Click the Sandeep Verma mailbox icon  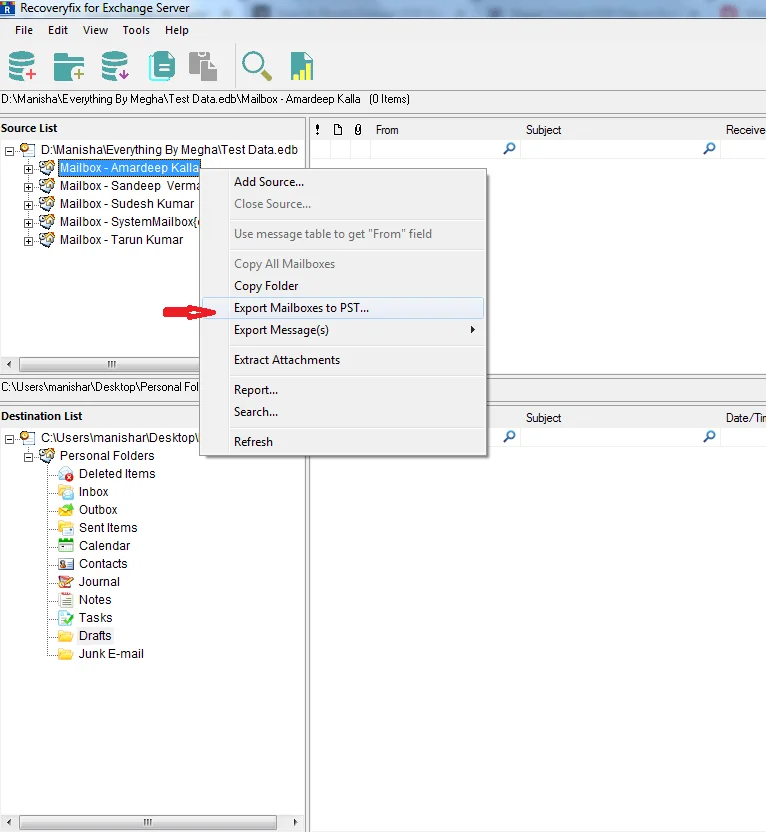47,185
